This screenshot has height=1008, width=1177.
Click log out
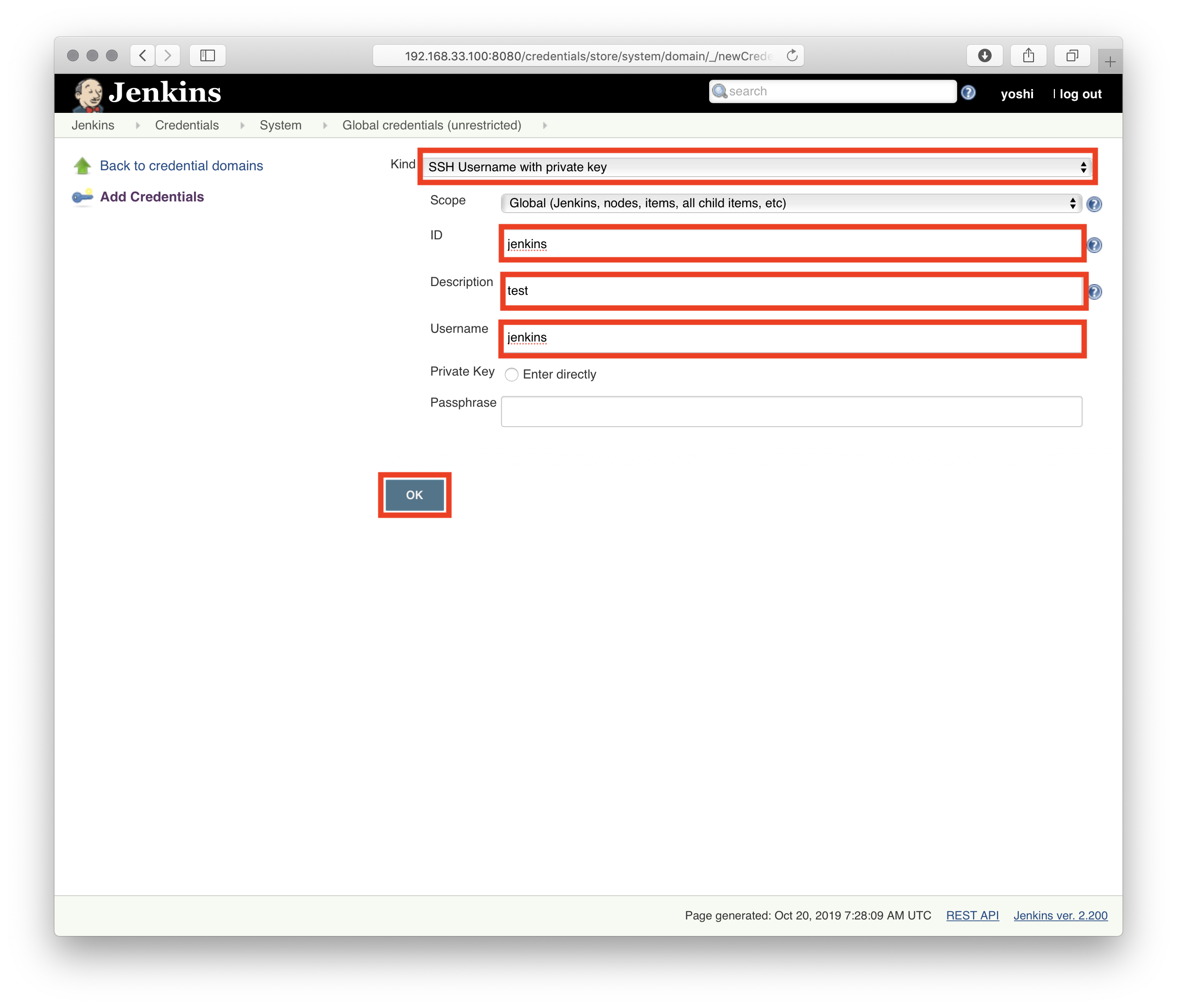[x=1080, y=94]
